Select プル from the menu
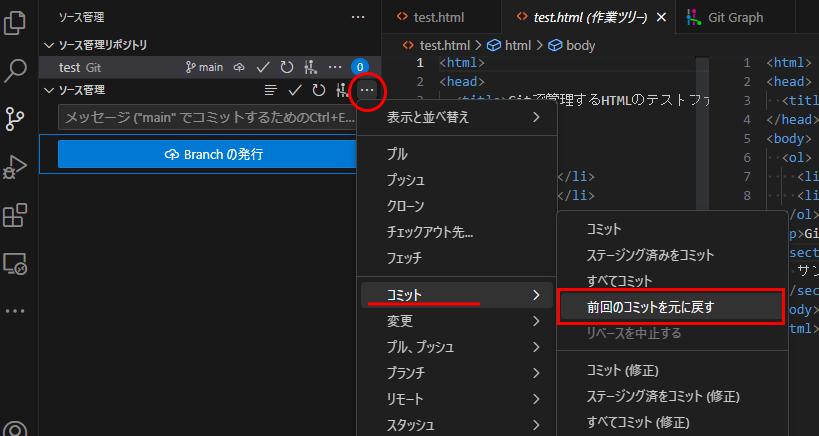Viewport: 819px width, 436px height. pos(457,154)
